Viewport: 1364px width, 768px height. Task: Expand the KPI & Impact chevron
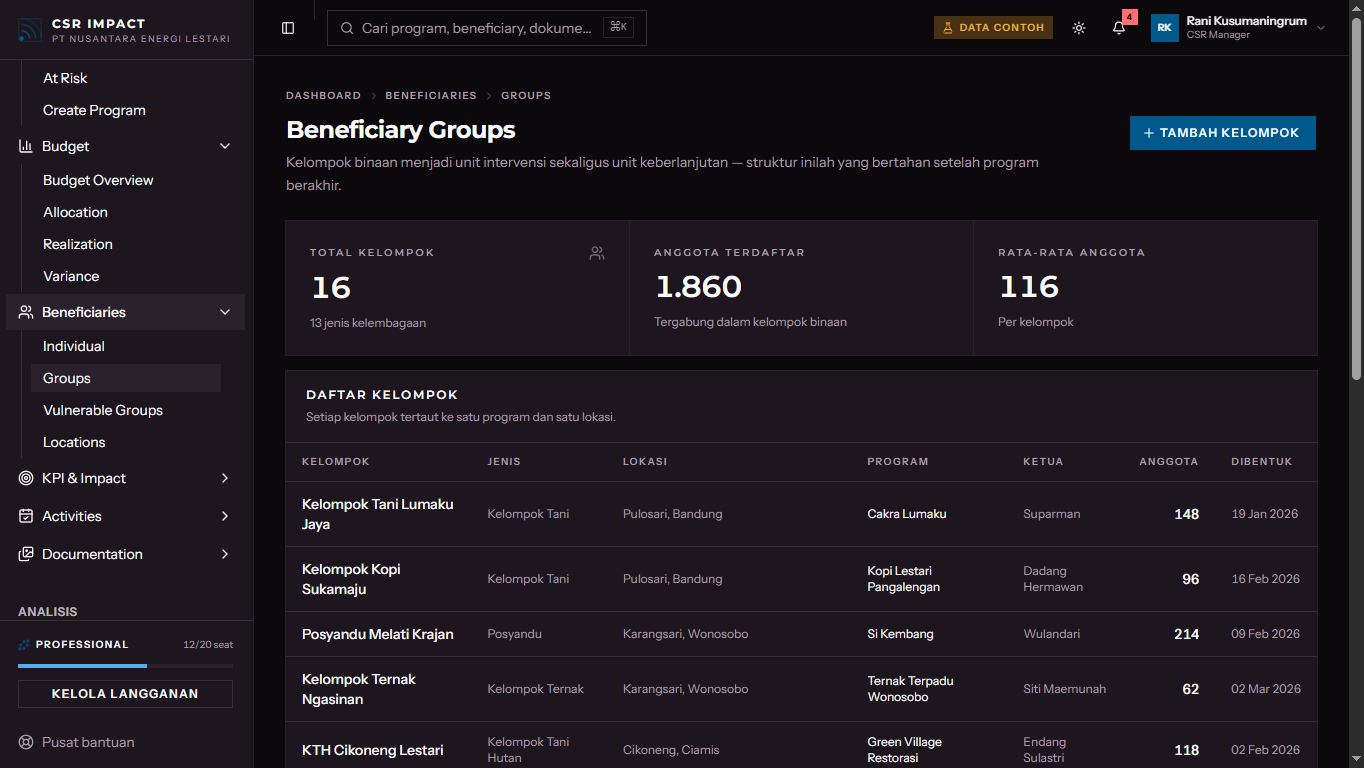point(225,478)
